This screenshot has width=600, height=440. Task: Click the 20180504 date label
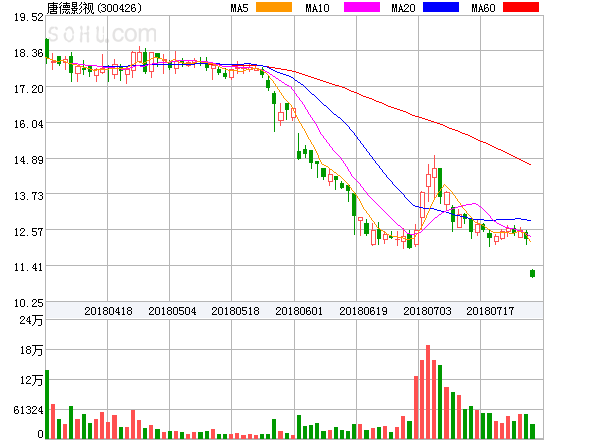point(172,311)
